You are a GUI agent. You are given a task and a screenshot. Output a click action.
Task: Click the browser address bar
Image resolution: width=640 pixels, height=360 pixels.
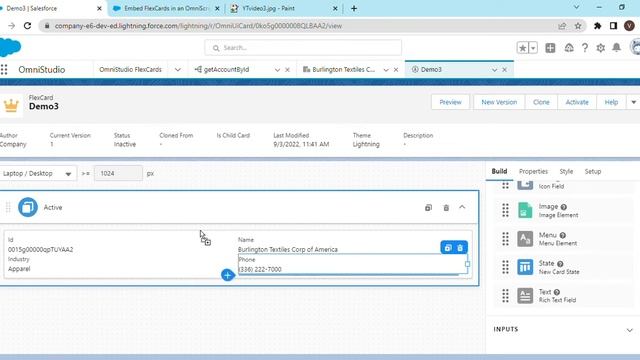[x=302, y=26]
